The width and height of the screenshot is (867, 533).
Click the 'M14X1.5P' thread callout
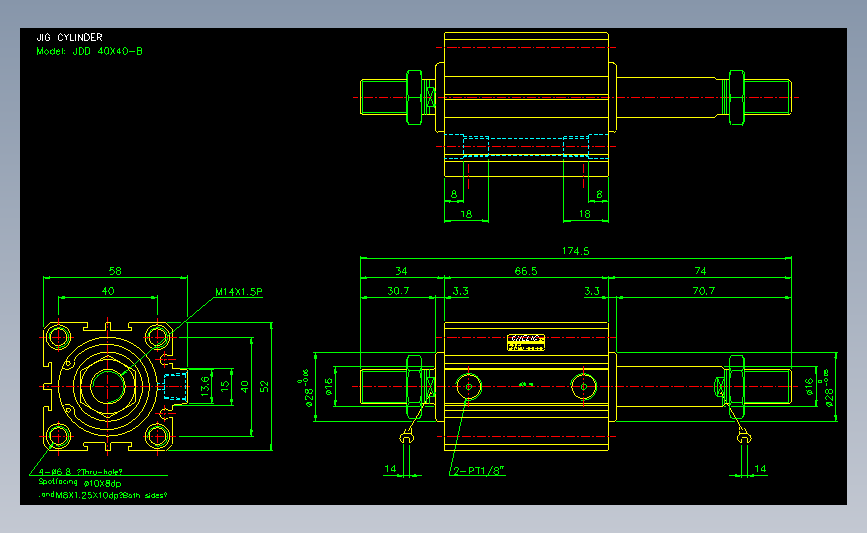[239, 291]
